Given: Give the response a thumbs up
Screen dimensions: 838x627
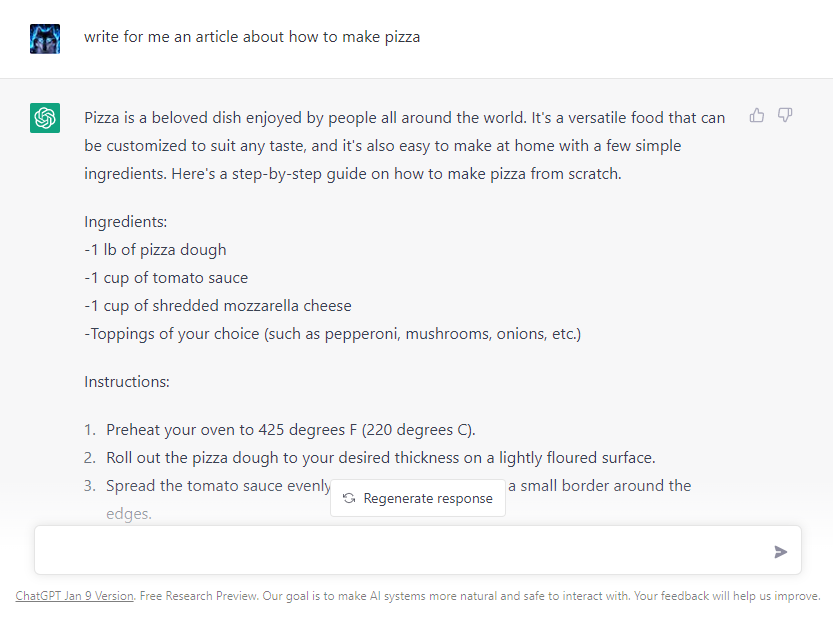Looking at the screenshot, I should coord(756,115).
